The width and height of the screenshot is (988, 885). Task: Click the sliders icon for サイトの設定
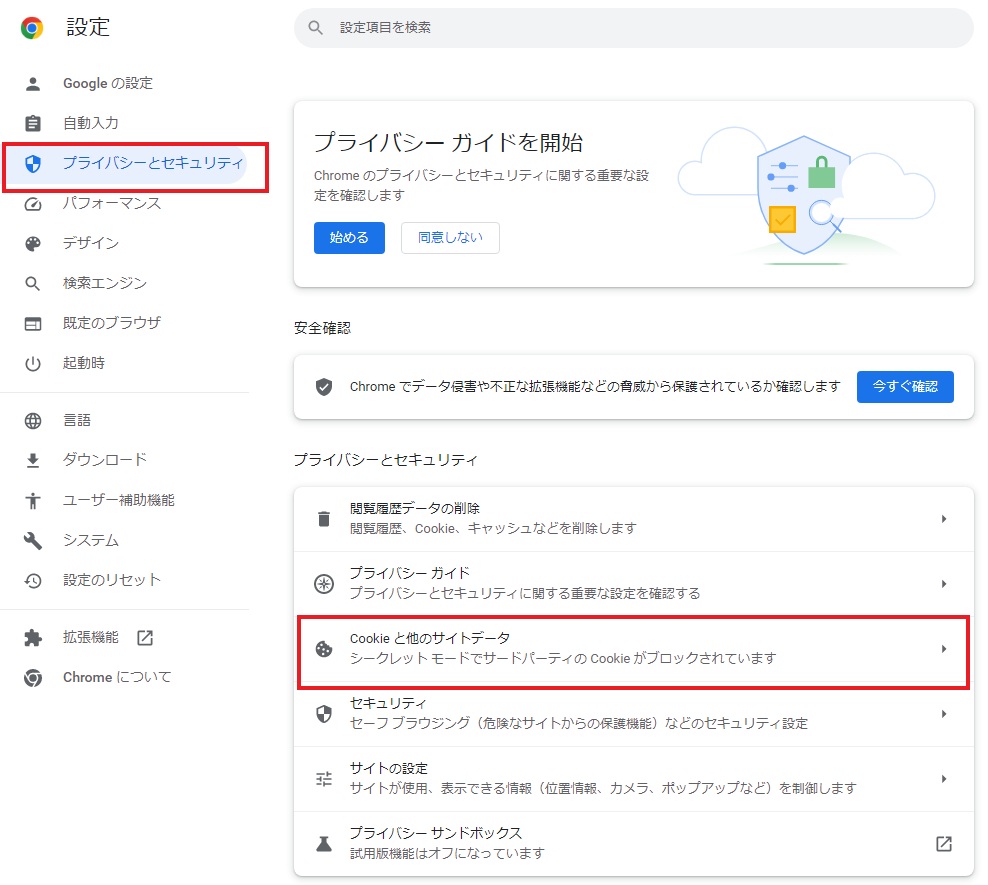pyautogui.click(x=324, y=779)
